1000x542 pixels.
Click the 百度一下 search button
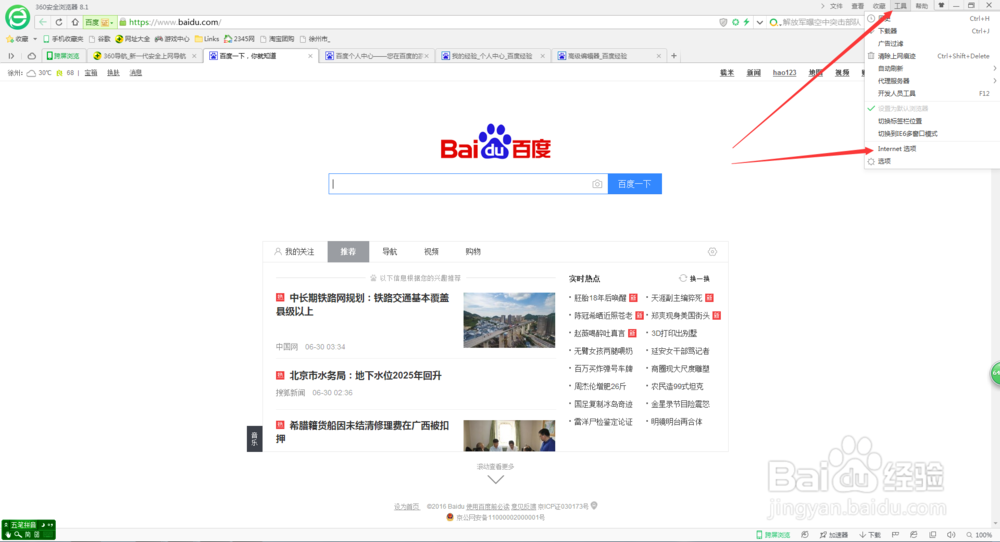[635, 184]
